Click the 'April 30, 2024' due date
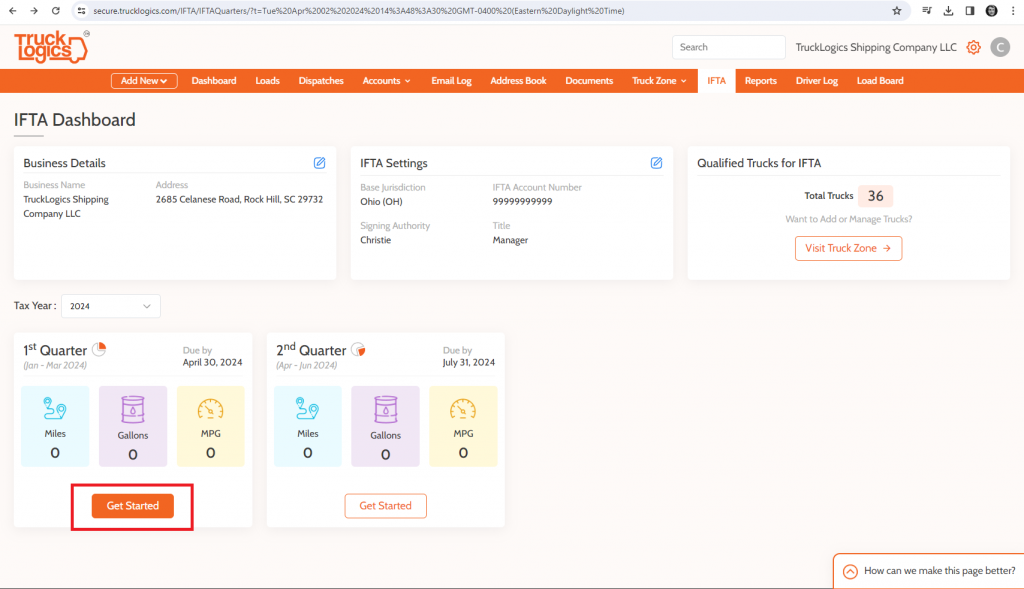1024x589 pixels. pyautogui.click(x=212, y=362)
